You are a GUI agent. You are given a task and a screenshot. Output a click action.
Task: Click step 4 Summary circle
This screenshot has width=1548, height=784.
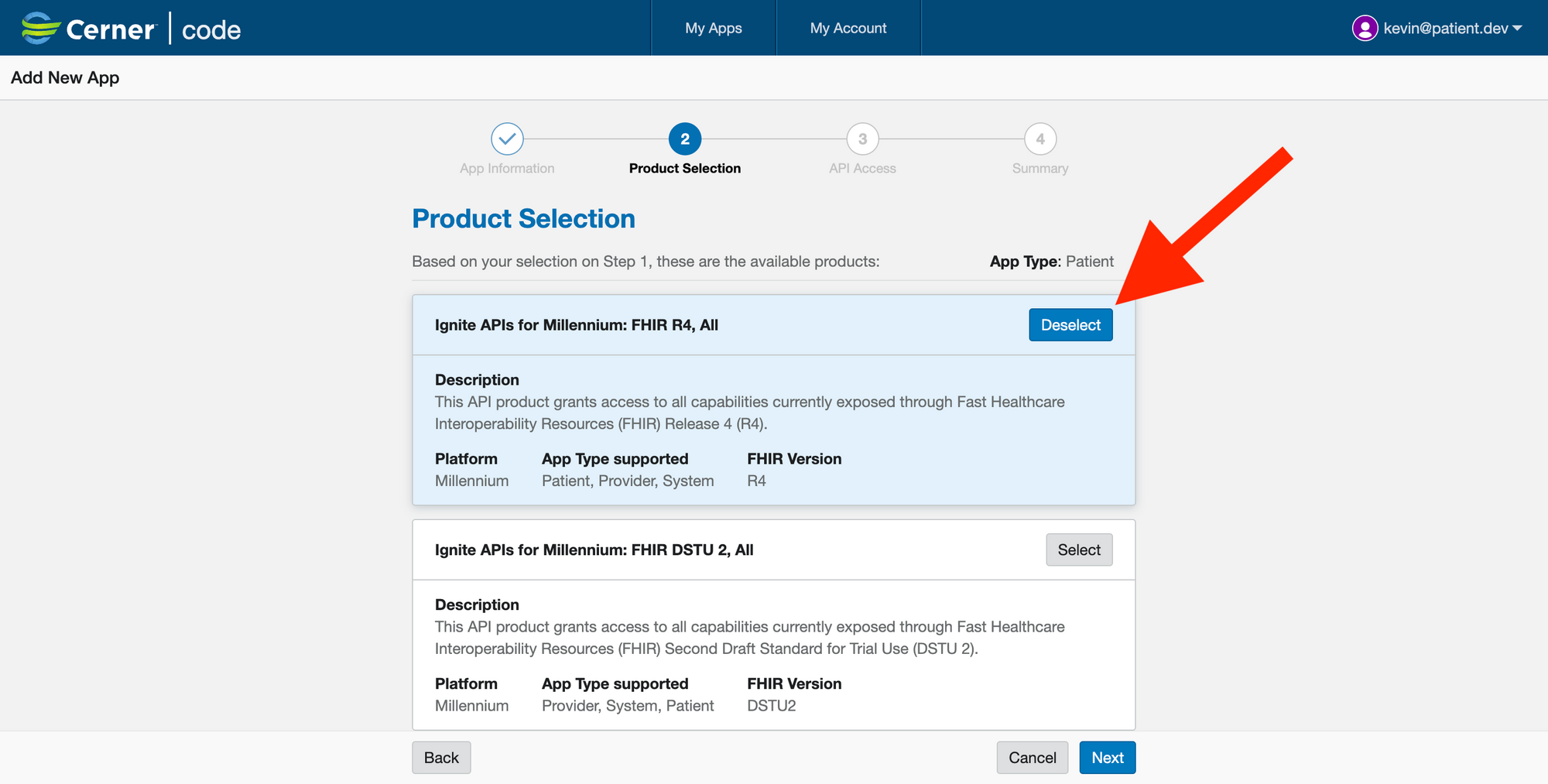pos(1040,139)
